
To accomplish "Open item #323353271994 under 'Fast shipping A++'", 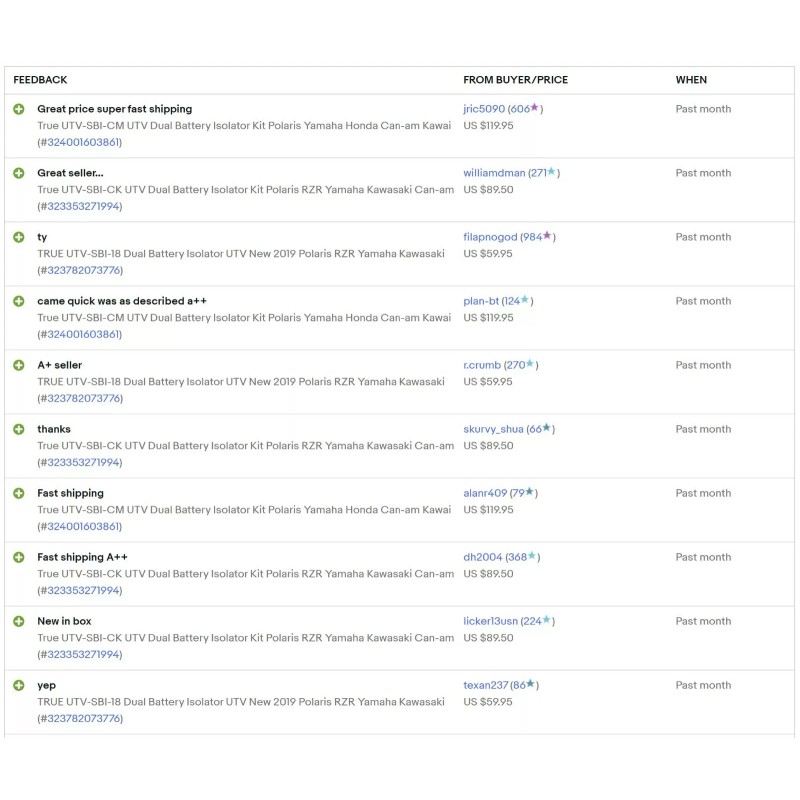I will [x=84, y=591].
